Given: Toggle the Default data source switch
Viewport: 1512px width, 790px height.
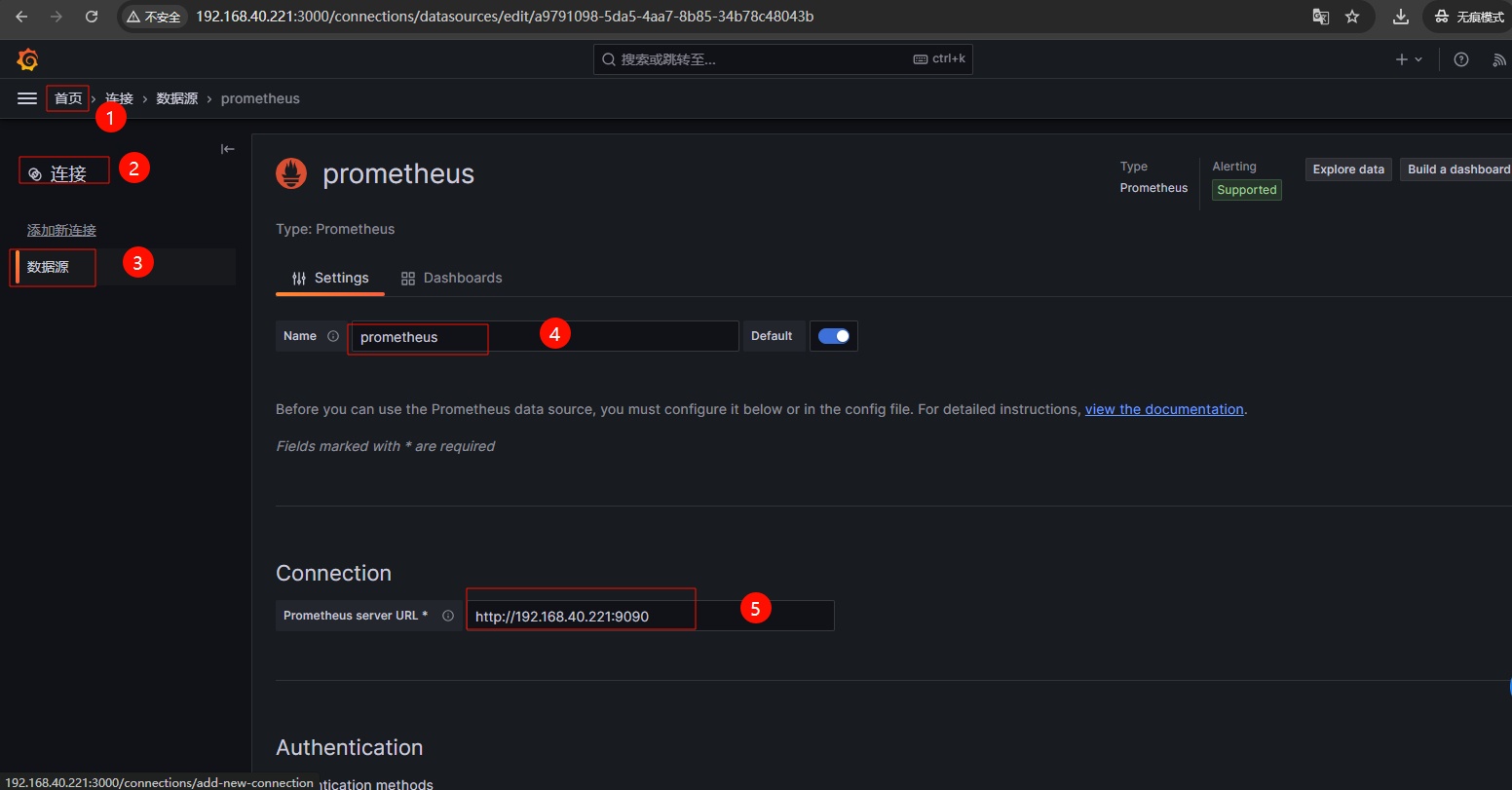Looking at the screenshot, I should [x=833, y=336].
